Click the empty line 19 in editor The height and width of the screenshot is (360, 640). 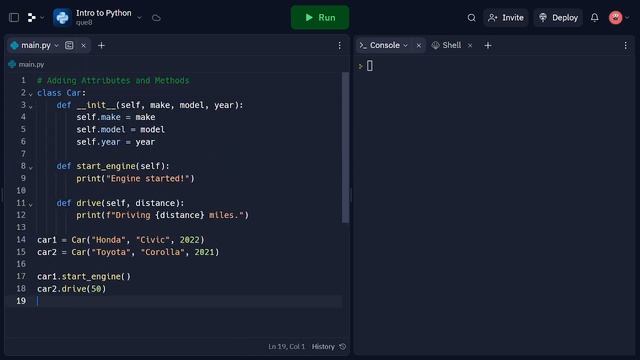(x=189, y=301)
